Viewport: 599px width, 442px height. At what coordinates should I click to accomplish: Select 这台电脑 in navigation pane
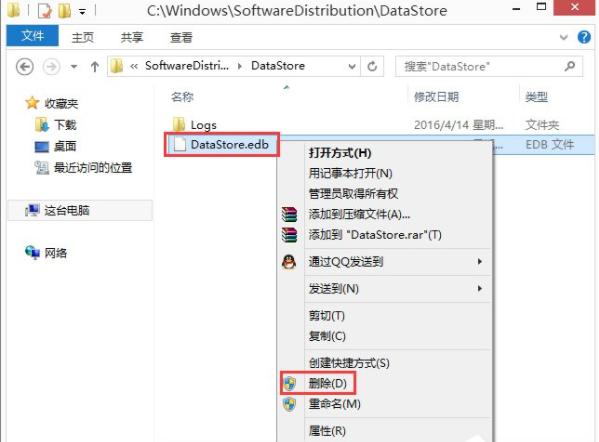click(x=66, y=210)
